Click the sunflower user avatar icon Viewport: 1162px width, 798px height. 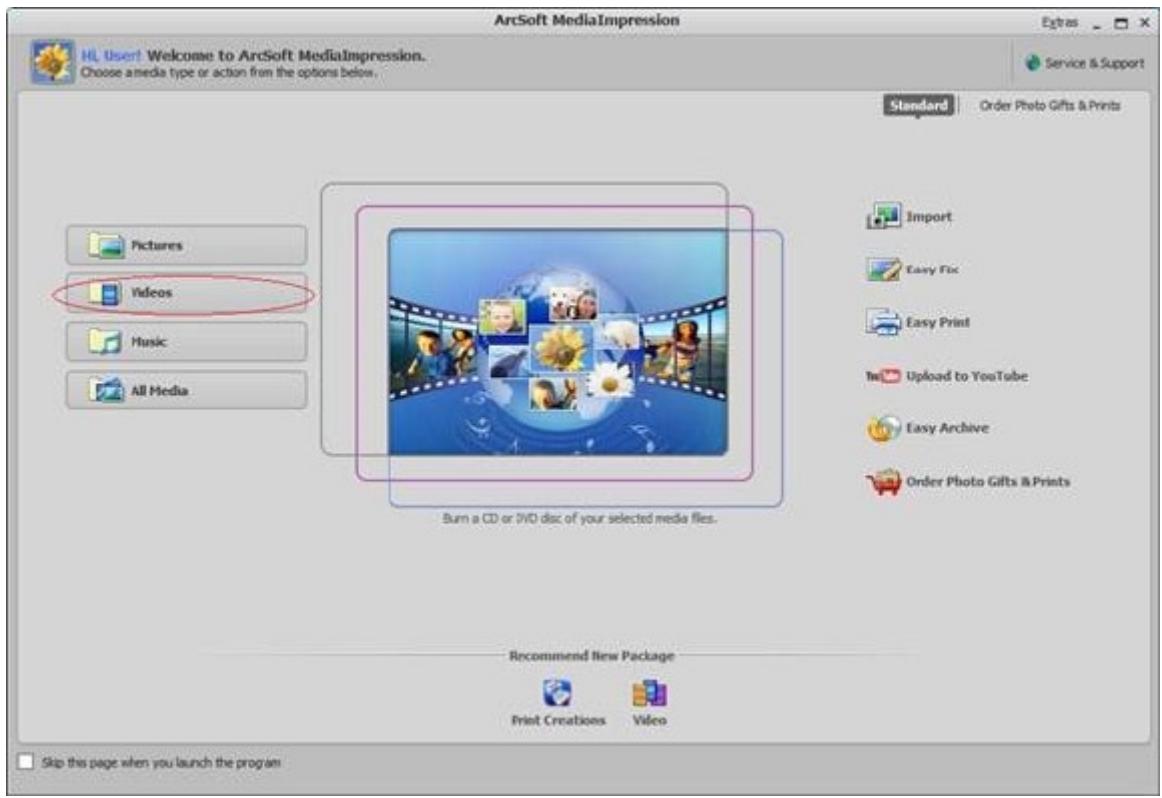pyautogui.click(x=53, y=61)
